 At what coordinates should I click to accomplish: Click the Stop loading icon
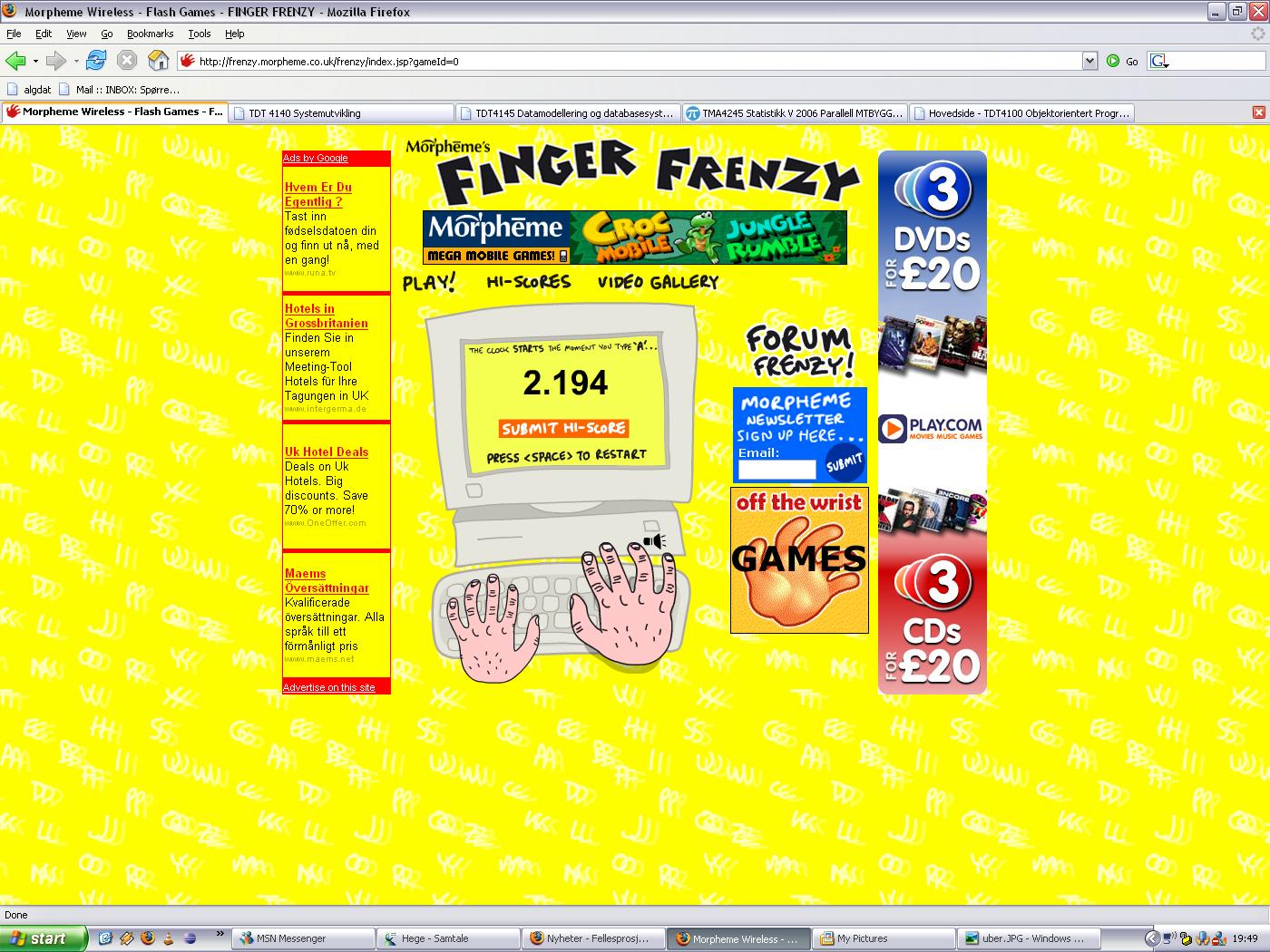click(127, 61)
